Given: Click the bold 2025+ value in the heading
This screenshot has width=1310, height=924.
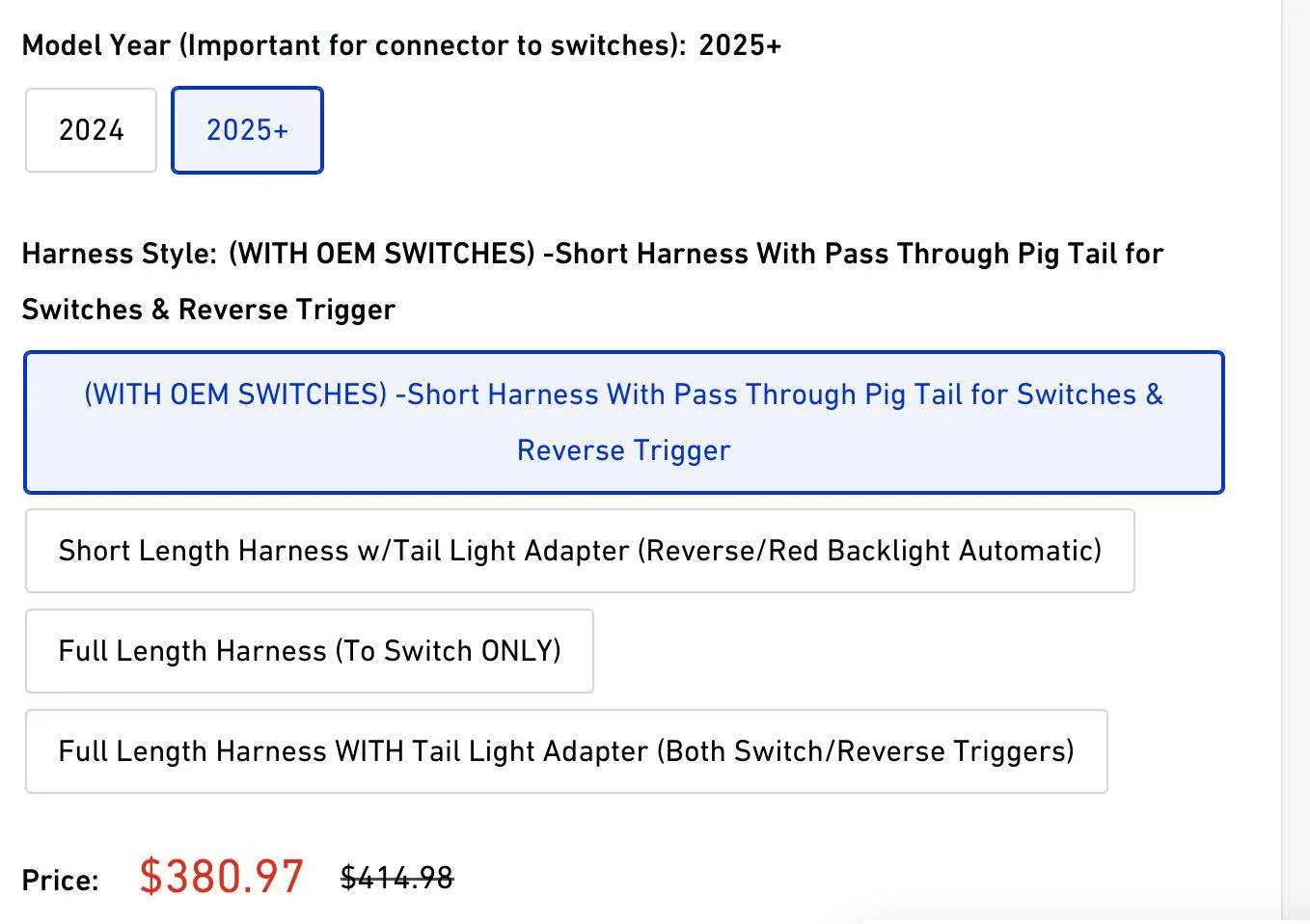Looking at the screenshot, I should tap(740, 45).
